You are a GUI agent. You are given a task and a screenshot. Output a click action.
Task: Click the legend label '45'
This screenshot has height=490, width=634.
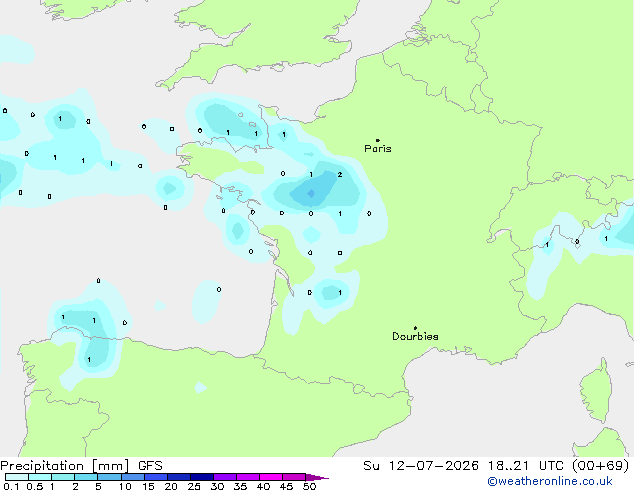(x=286, y=486)
